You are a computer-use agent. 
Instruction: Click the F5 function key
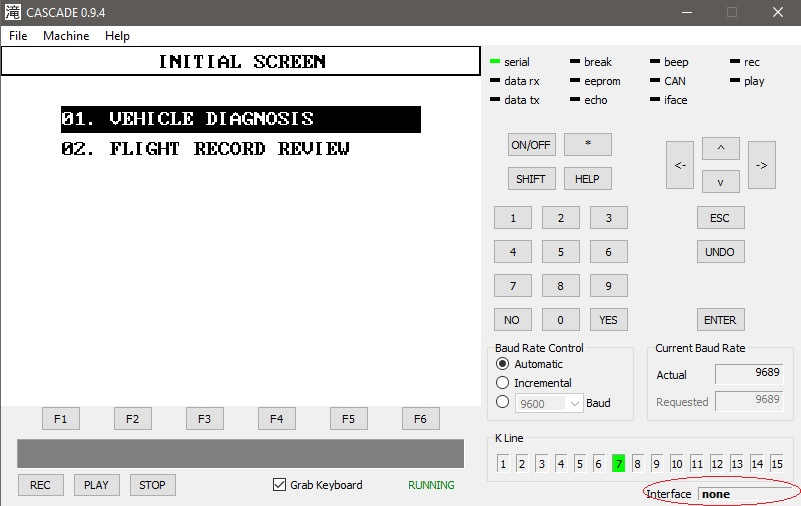[349, 419]
